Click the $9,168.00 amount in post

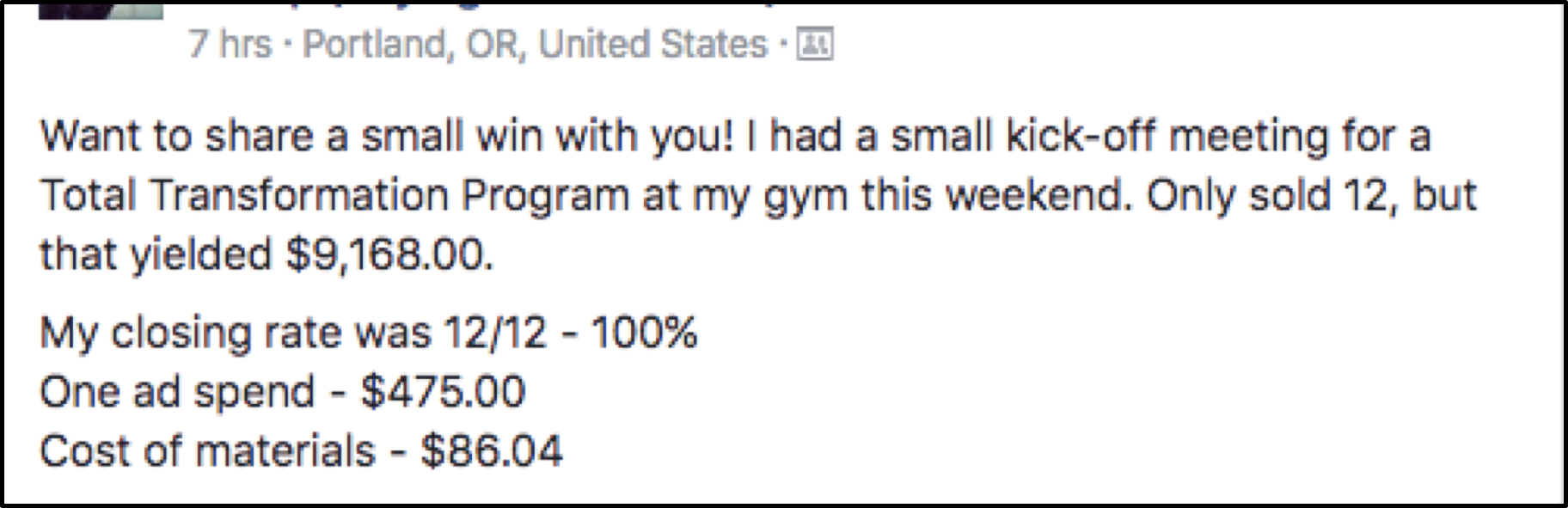click(389, 254)
